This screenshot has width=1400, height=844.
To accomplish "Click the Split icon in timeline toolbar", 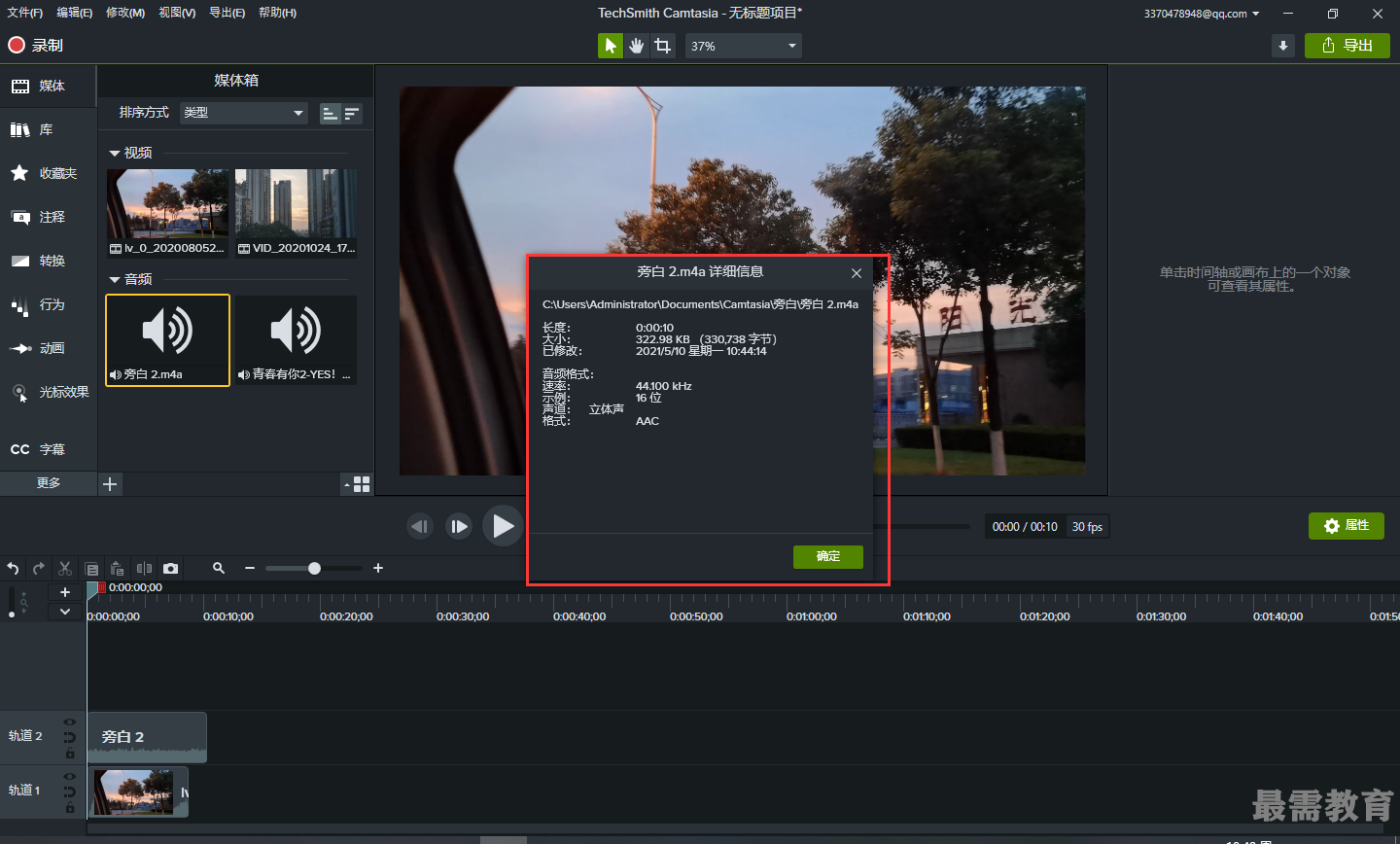I will point(144,568).
